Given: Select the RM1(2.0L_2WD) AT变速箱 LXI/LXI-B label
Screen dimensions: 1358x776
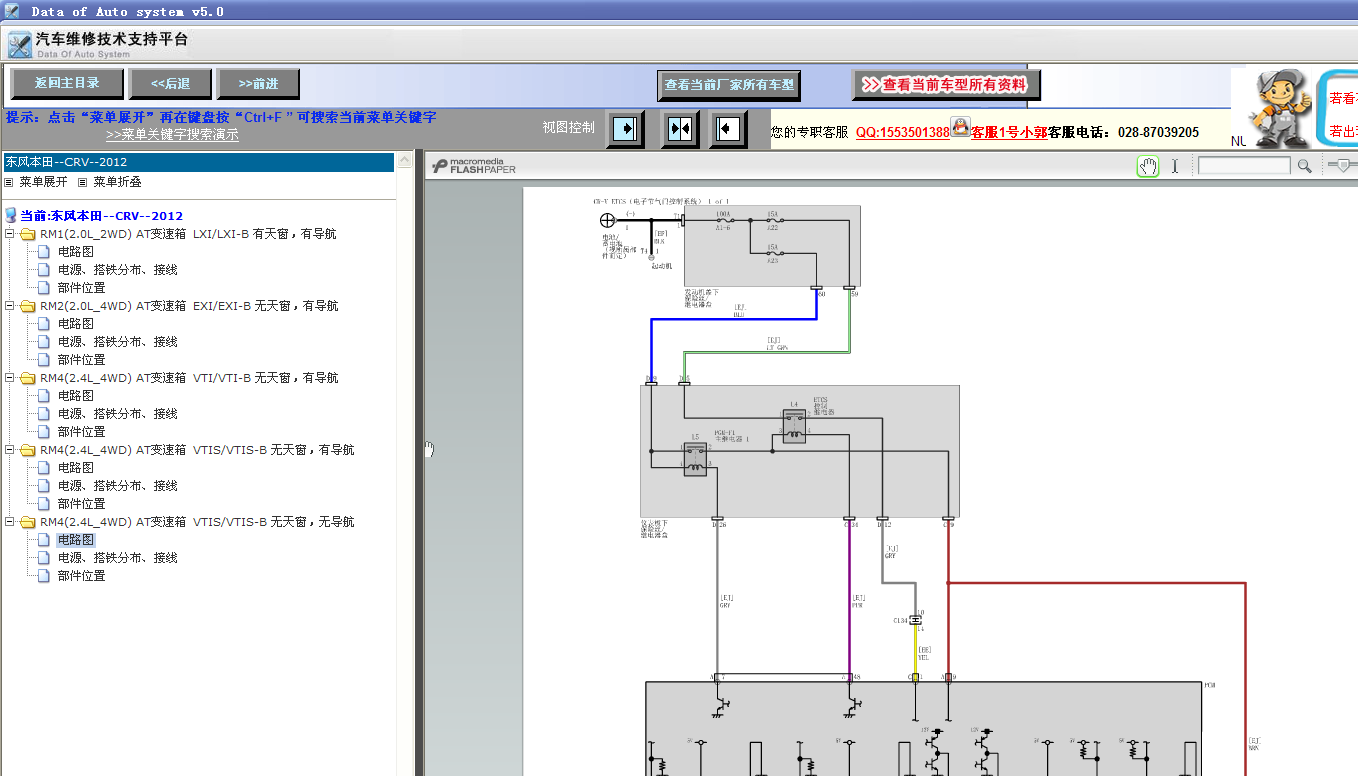Looking at the screenshot, I should pos(188,234).
